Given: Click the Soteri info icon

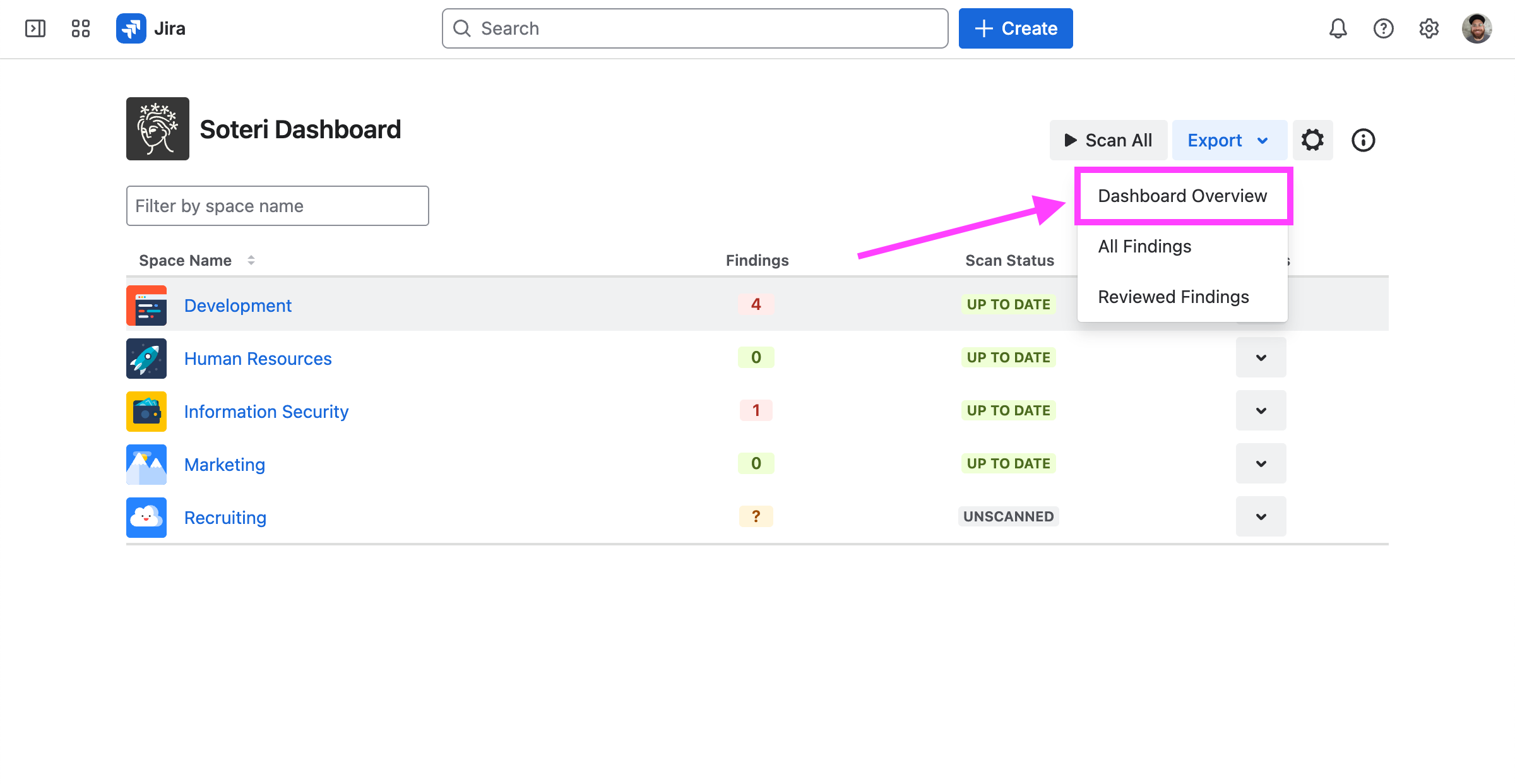Looking at the screenshot, I should pos(1363,140).
